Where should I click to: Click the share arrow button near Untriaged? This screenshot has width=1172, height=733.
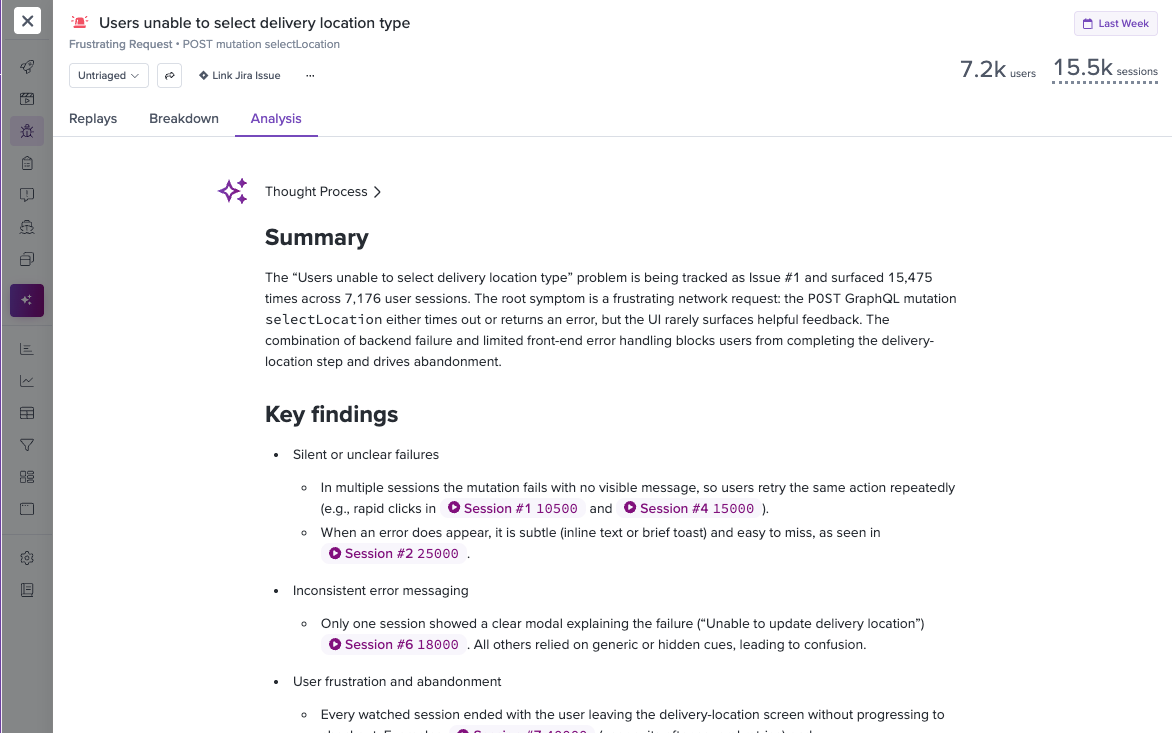168,75
